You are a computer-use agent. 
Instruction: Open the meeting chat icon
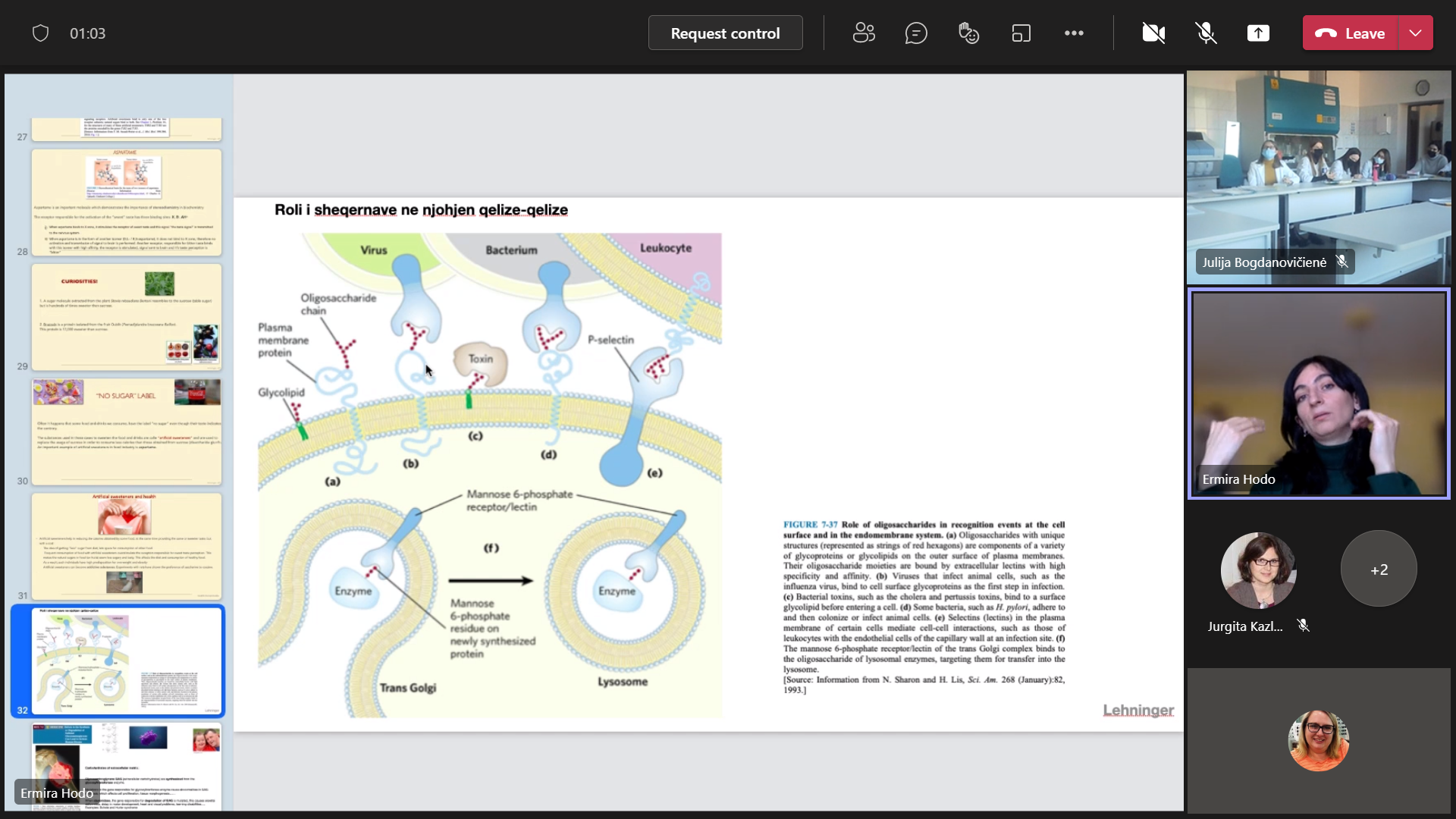(916, 33)
